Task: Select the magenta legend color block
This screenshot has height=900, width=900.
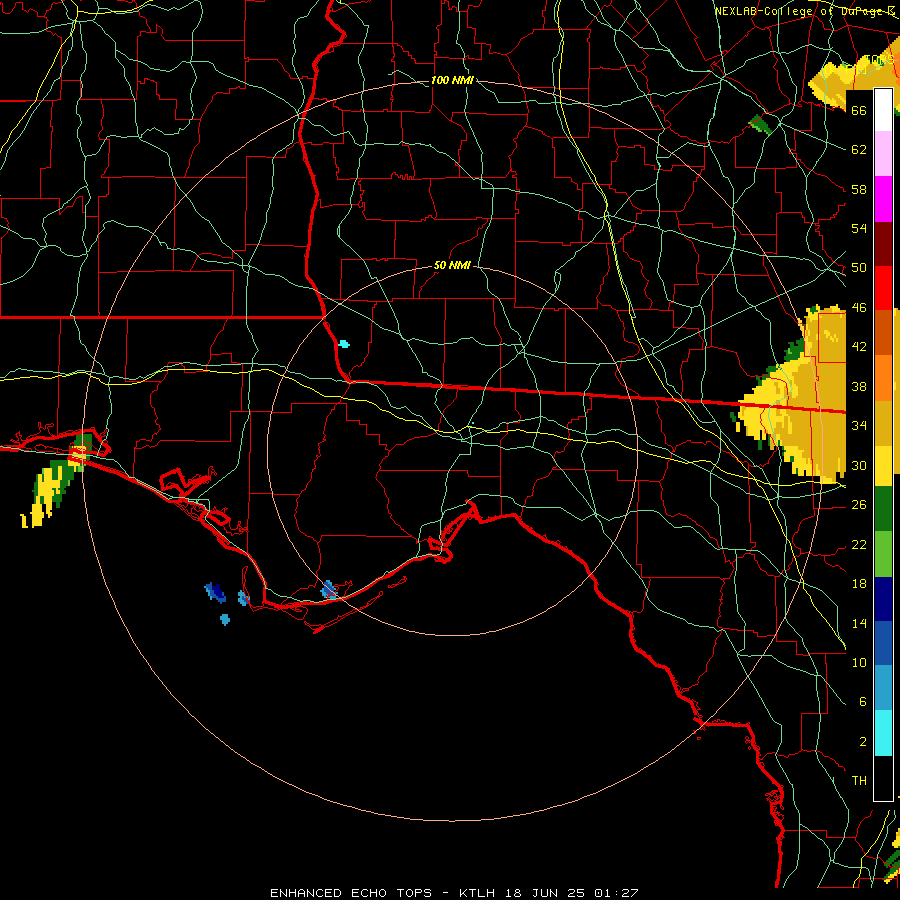Action: coord(883,199)
